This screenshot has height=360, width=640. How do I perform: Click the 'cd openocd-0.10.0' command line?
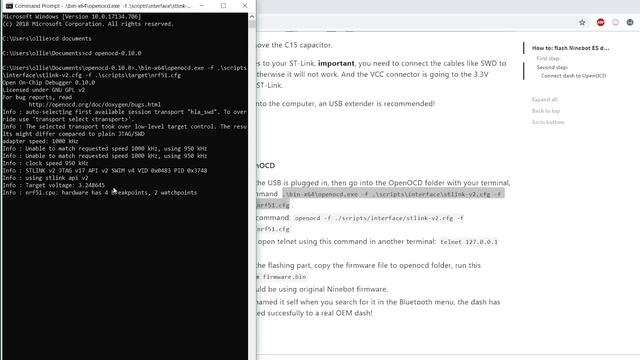72,53
